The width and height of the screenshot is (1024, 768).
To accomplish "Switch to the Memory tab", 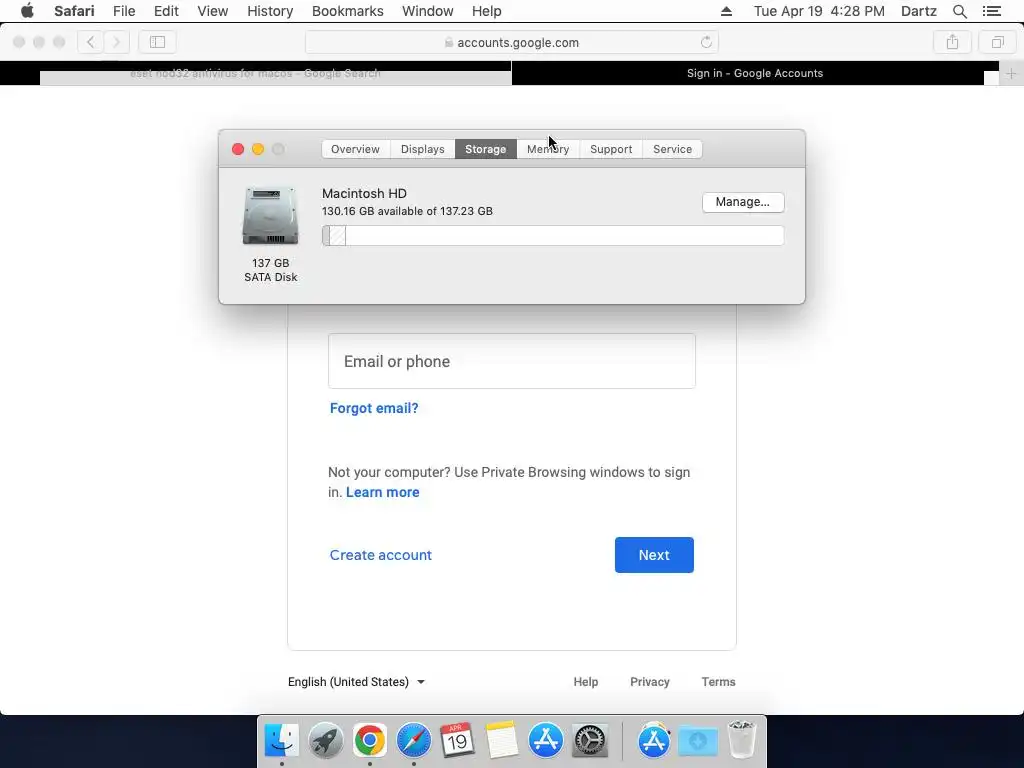I will click(548, 149).
